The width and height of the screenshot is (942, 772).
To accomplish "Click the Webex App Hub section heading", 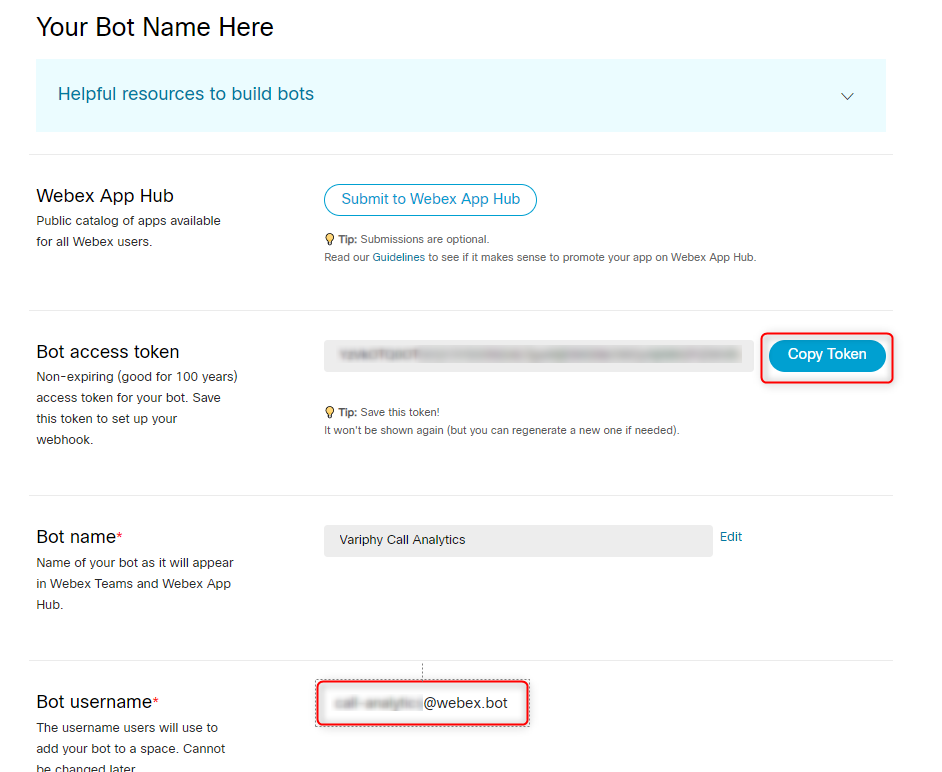I will click(x=105, y=196).
